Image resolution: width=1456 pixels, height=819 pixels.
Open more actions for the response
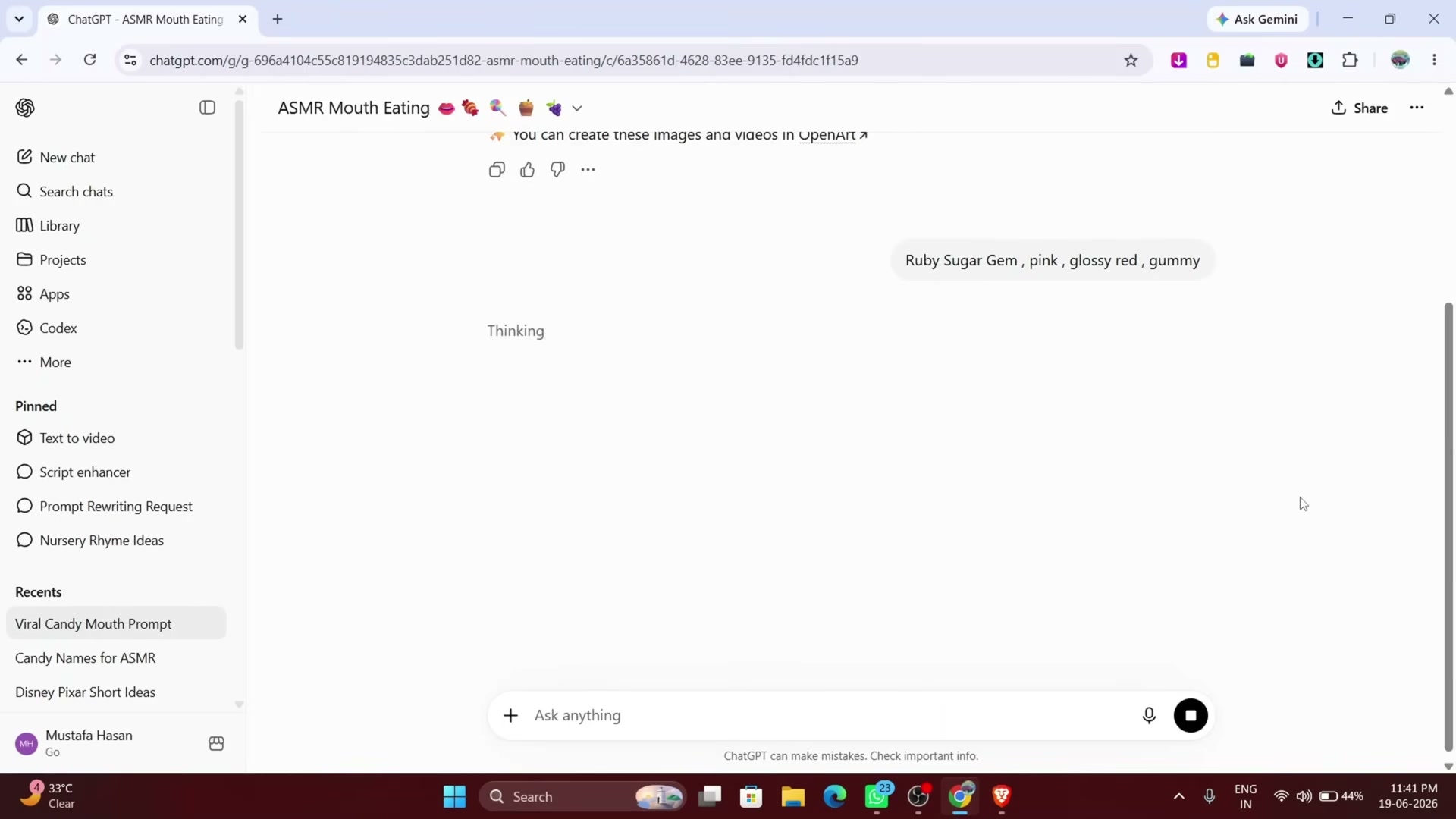[x=588, y=170]
